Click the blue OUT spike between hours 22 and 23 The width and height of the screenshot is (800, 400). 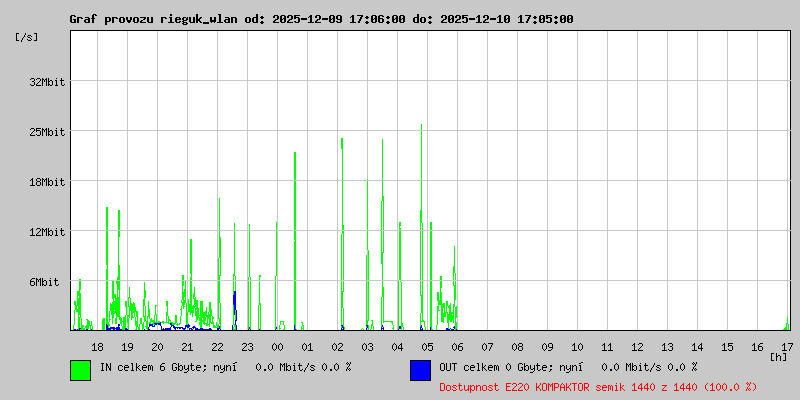click(235, 310)
